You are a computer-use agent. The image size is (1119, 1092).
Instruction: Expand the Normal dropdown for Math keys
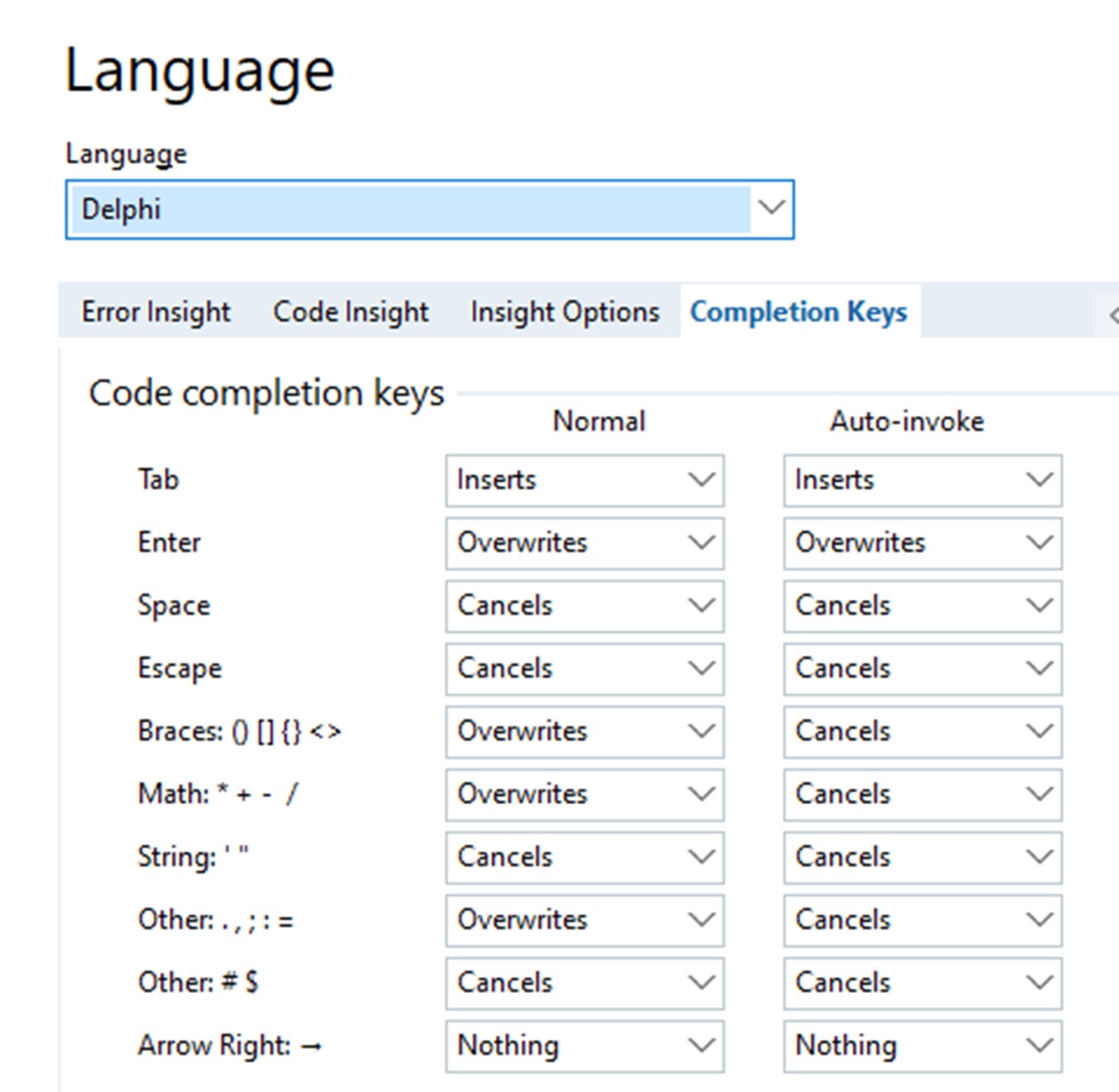[584, 794]
